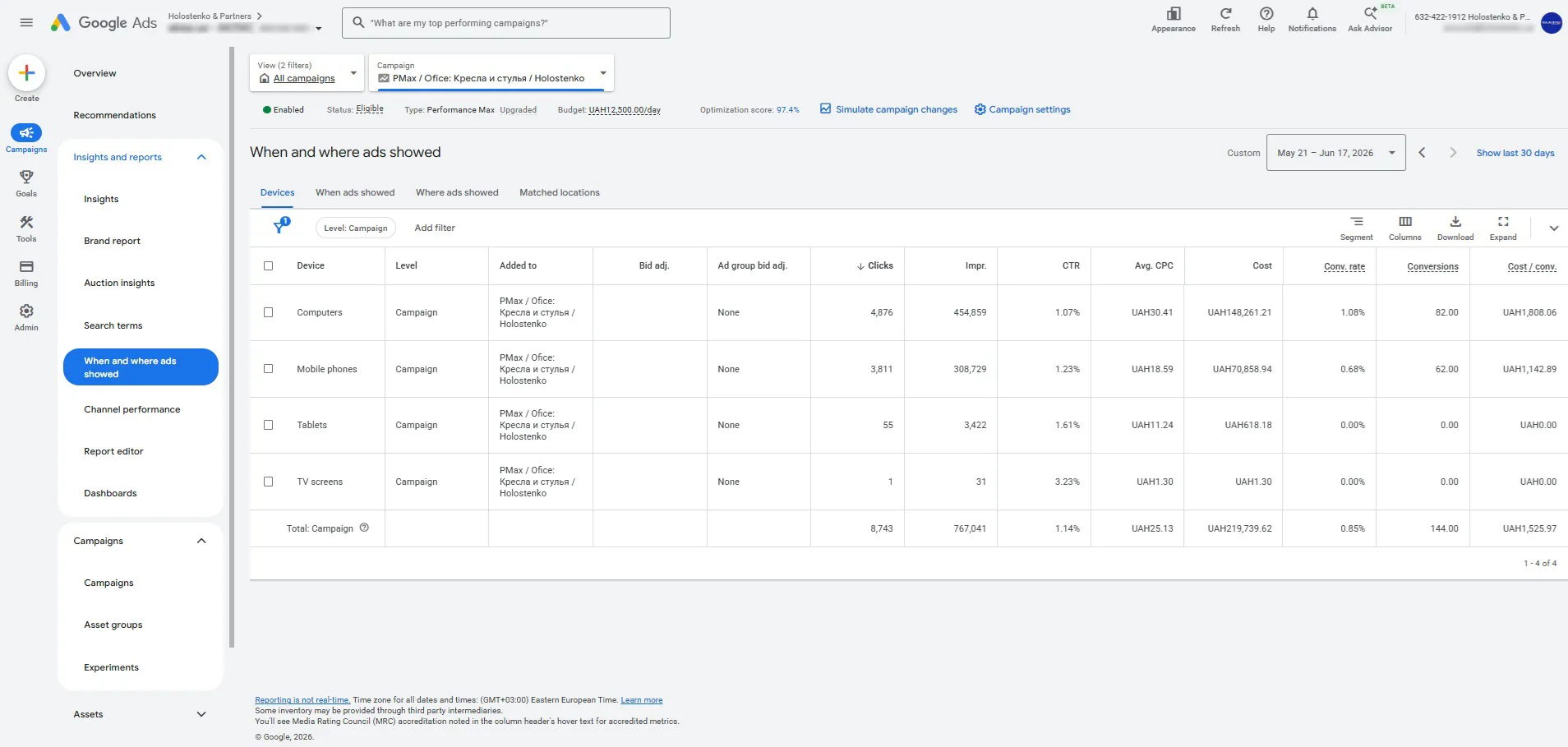Open the Columns chooser

(1405, 228)
